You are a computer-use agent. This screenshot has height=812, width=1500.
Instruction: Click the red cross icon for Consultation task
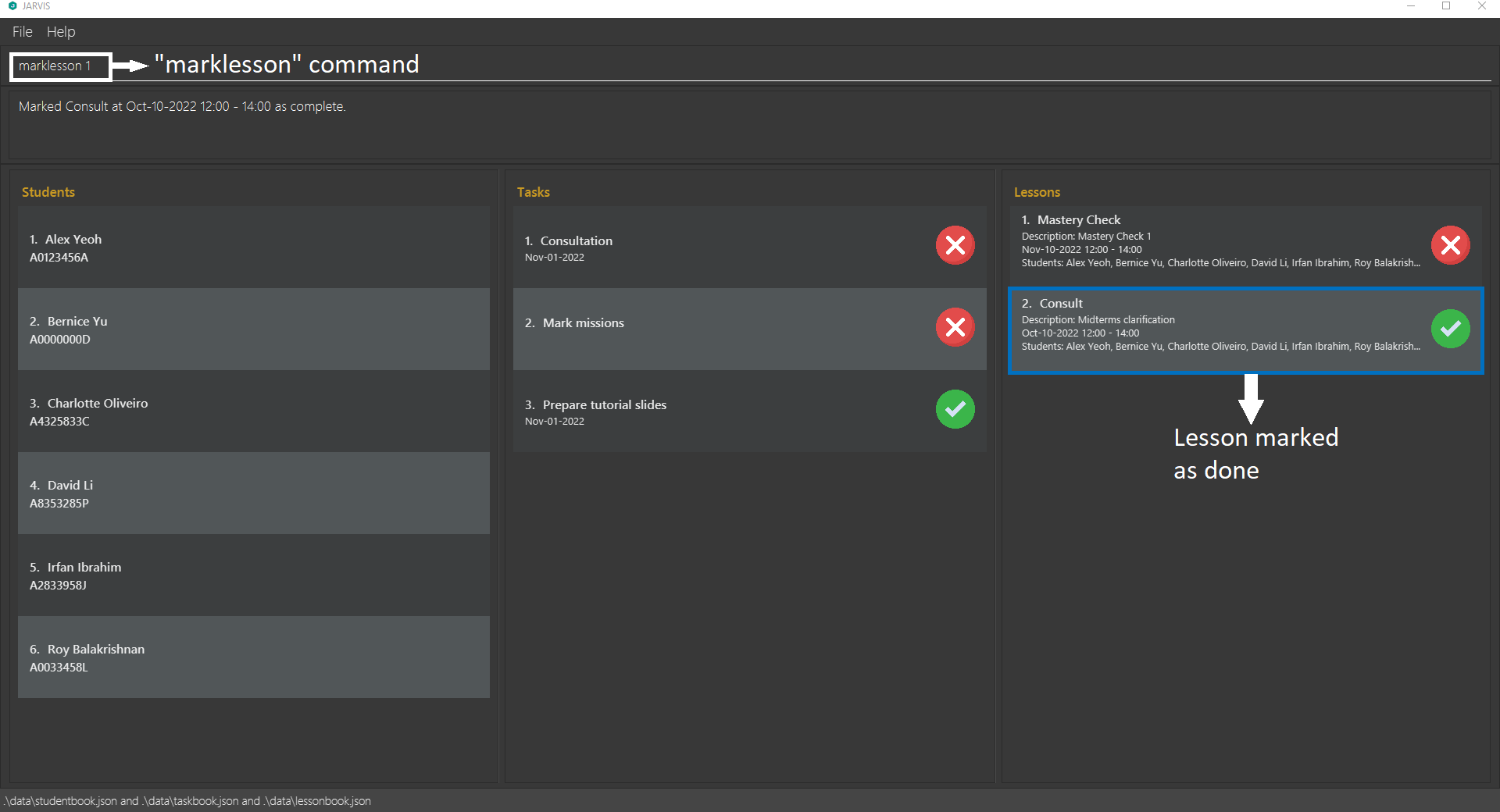(955, 245)
